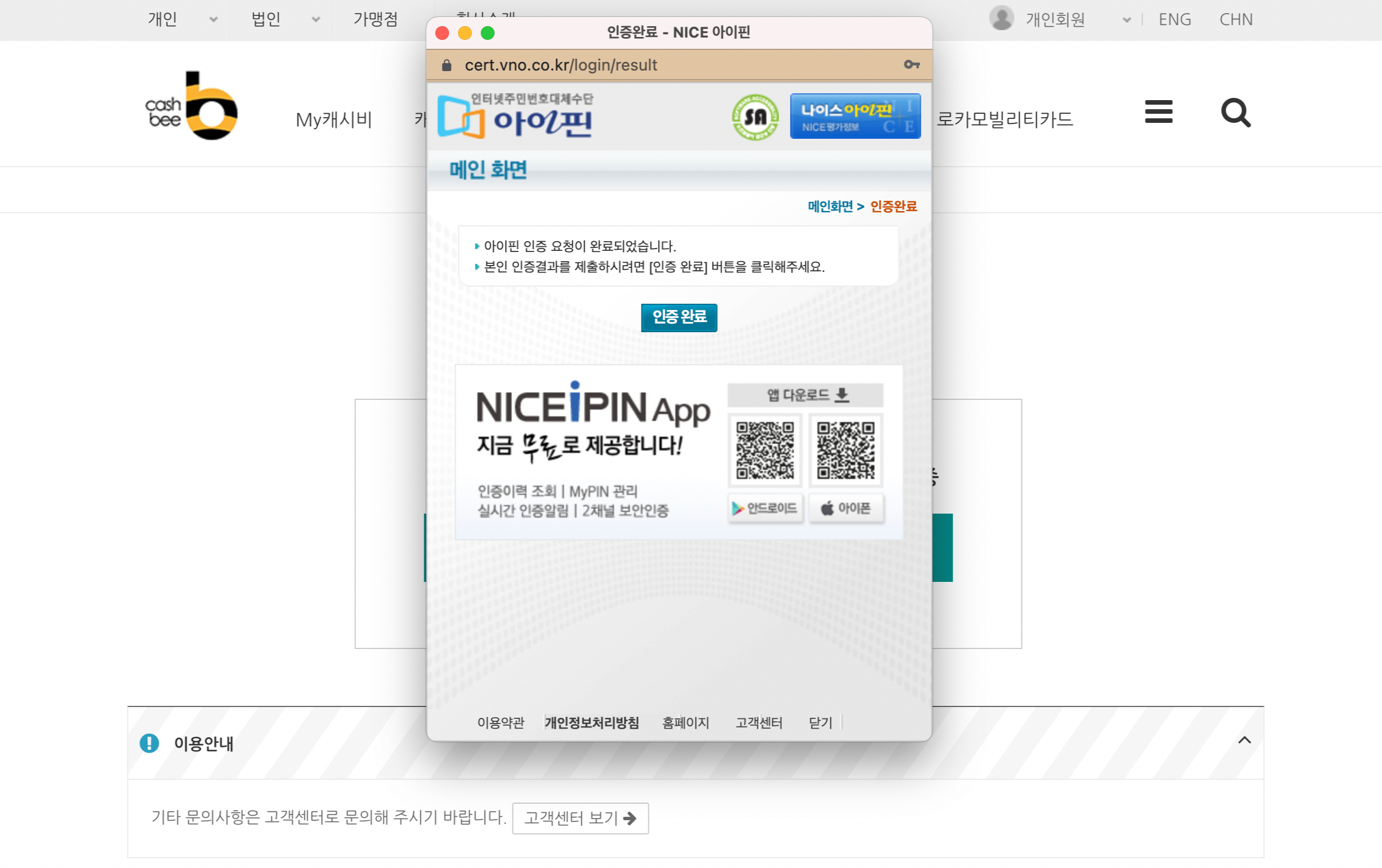Open 개인정보처리방침 link in popup footer
Image resolution: width=1382 pixels, height=868 pixels.
click(x=591, y=723)
